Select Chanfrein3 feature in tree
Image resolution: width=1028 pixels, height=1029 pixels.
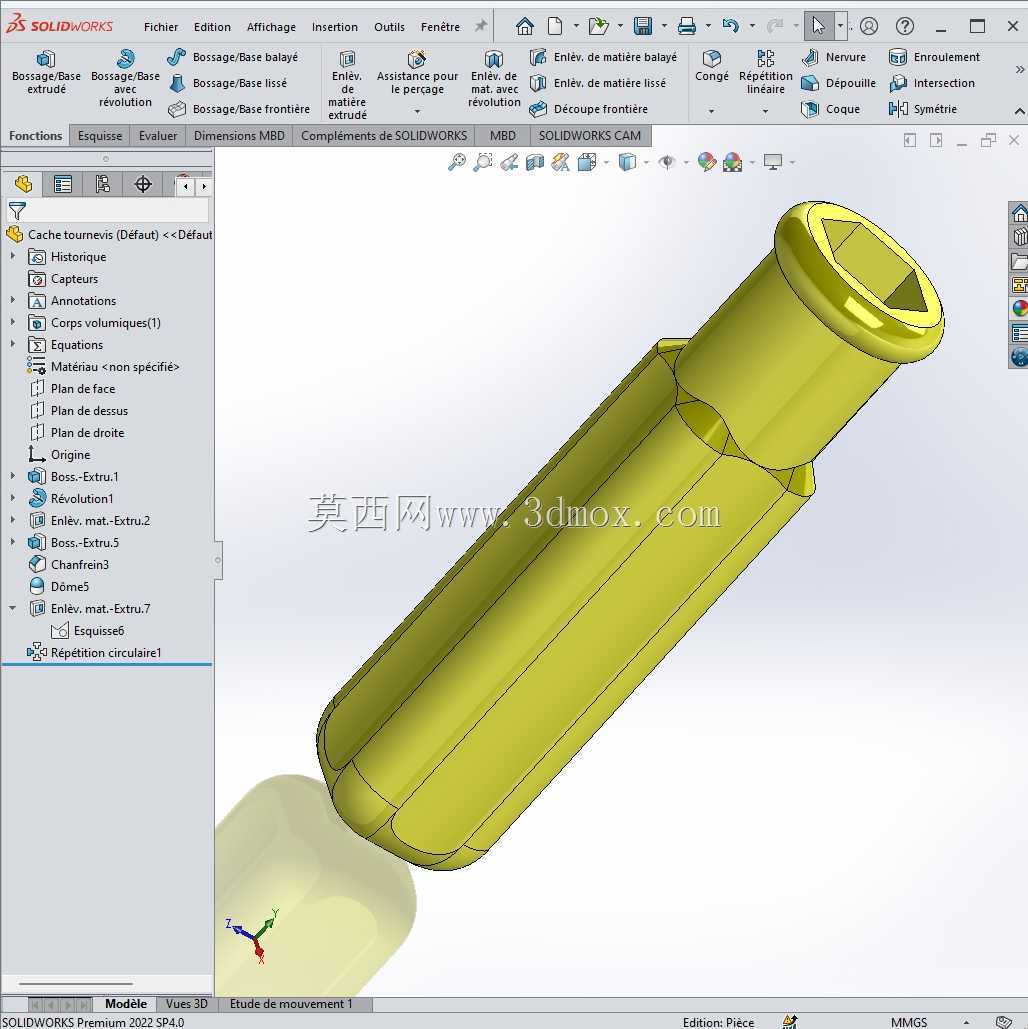point(68,565)
